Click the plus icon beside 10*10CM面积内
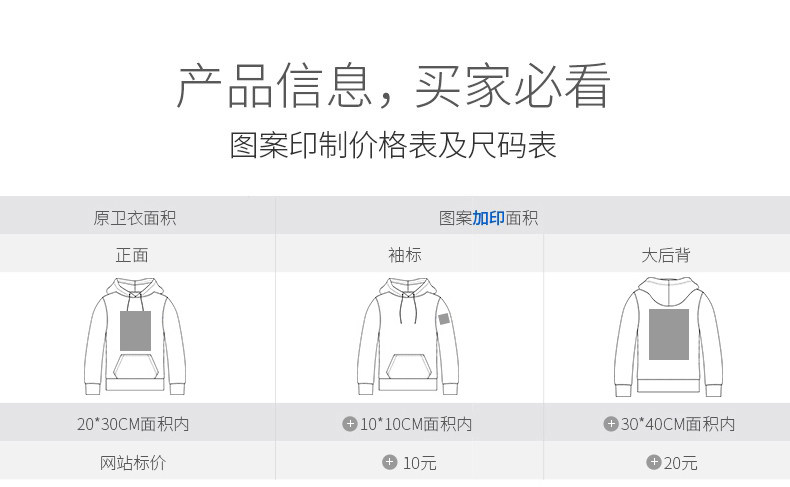Screen dimensions: 790x487 [350, 424]
